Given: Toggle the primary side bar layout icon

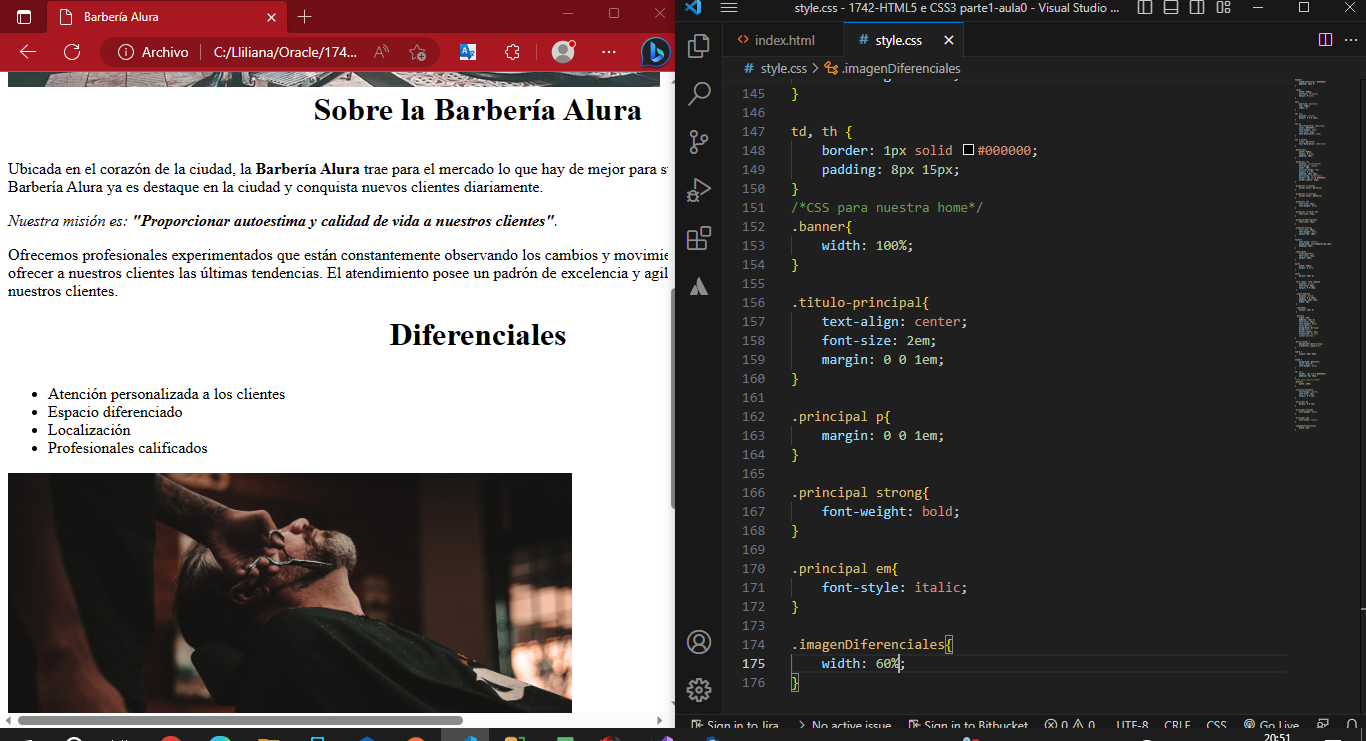Looking at the screenshot, I should 1145,8.
